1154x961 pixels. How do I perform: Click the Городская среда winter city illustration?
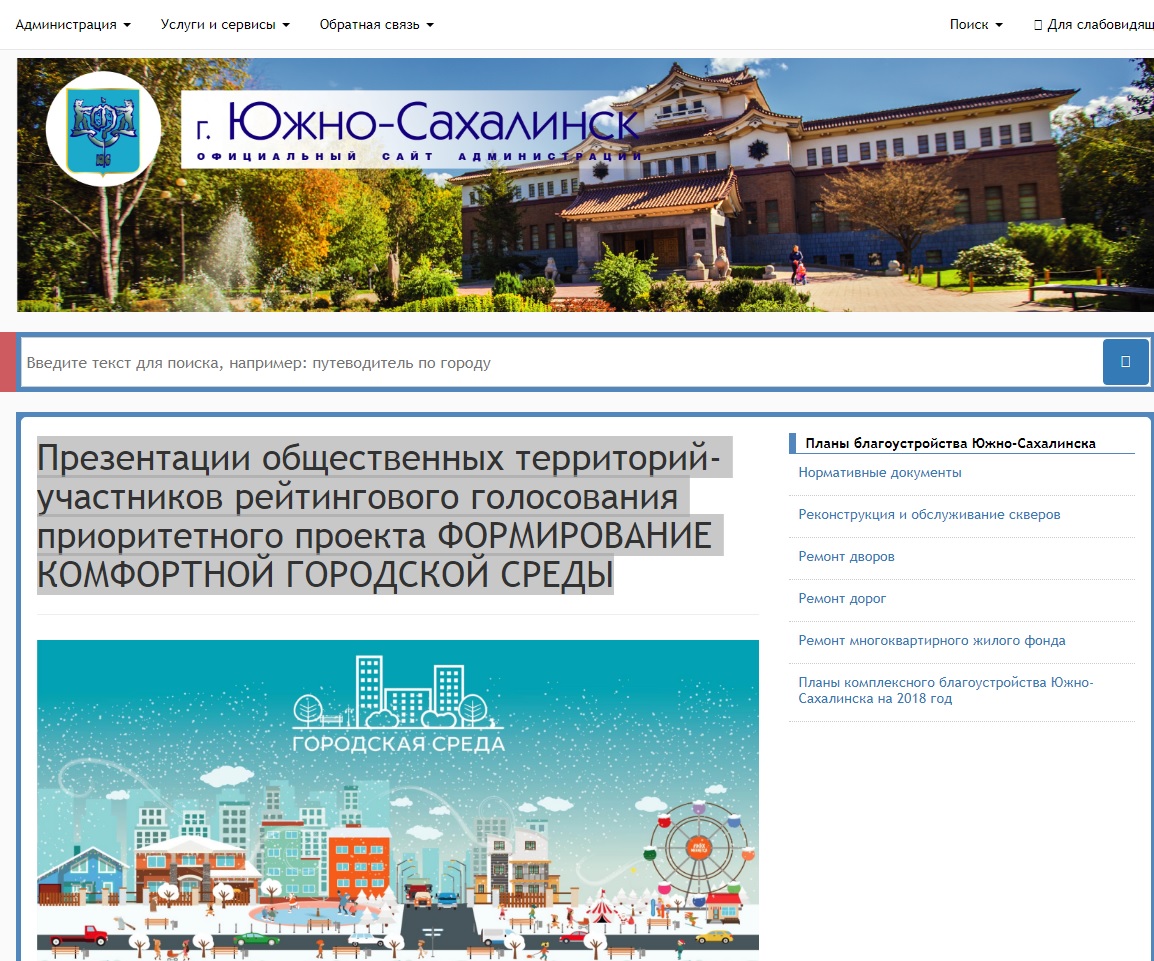click(x=398, y=800)
